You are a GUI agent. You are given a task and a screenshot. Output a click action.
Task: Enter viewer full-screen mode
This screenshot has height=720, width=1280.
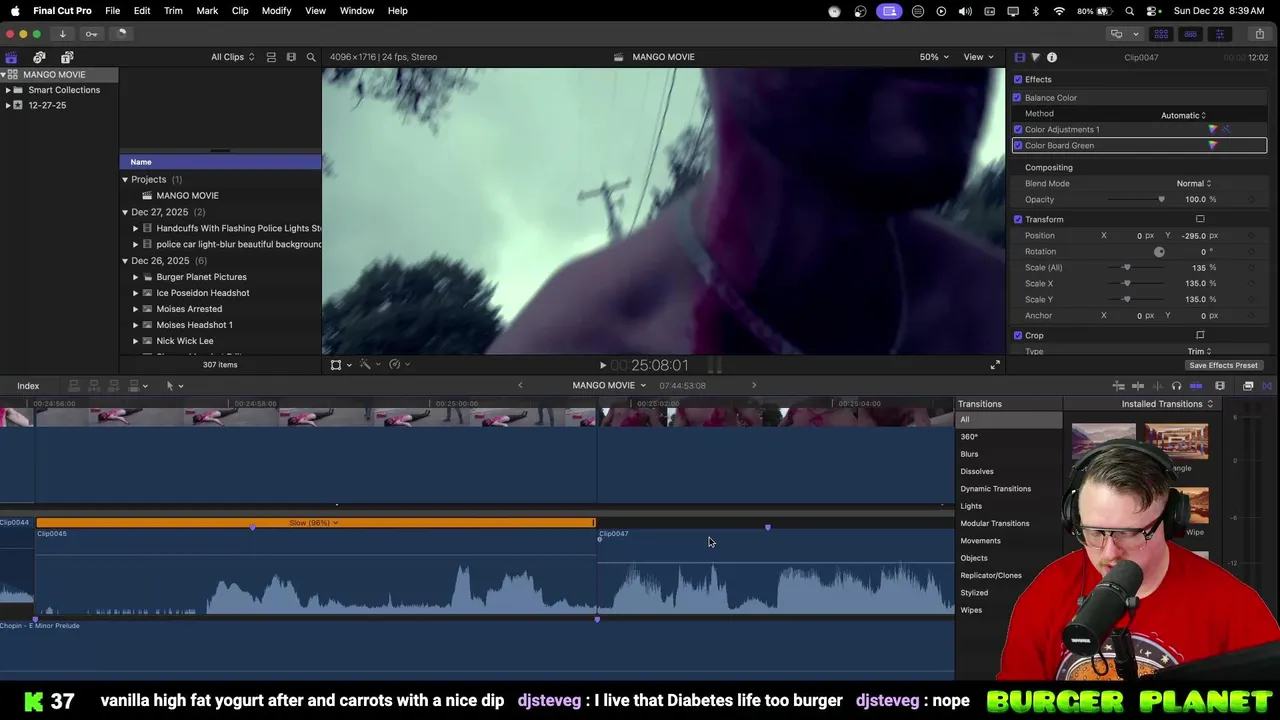coord(995,365)
